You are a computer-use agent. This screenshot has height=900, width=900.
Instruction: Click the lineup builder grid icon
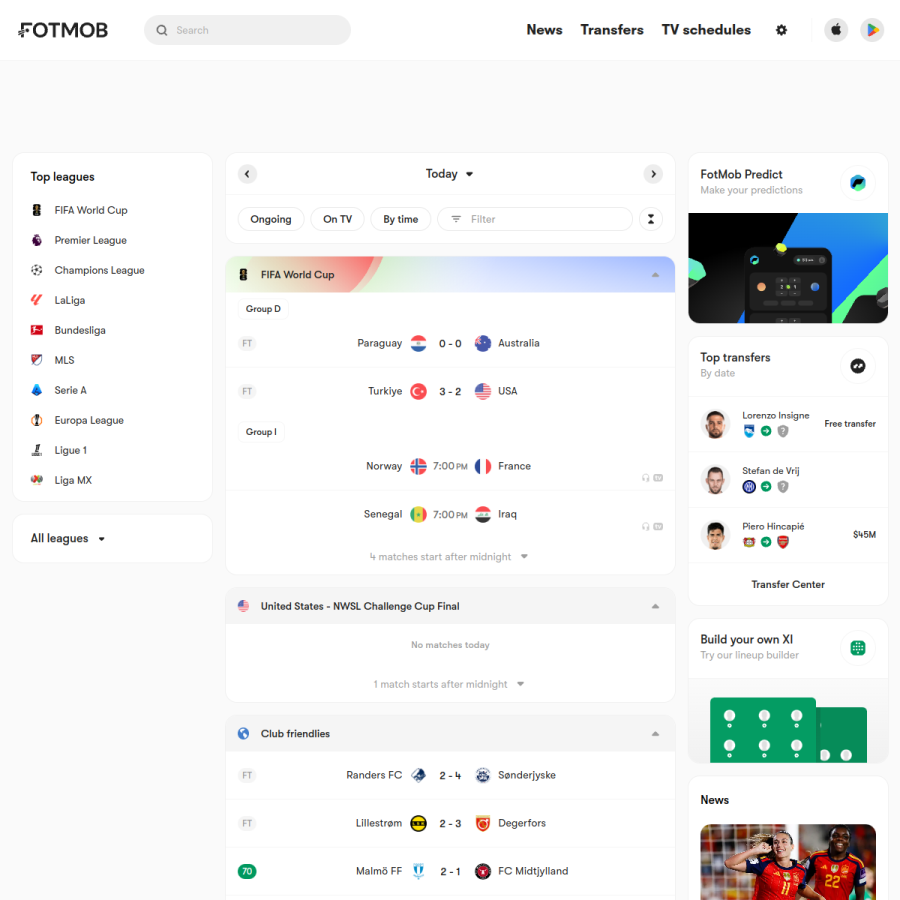(x=858, y=648)
